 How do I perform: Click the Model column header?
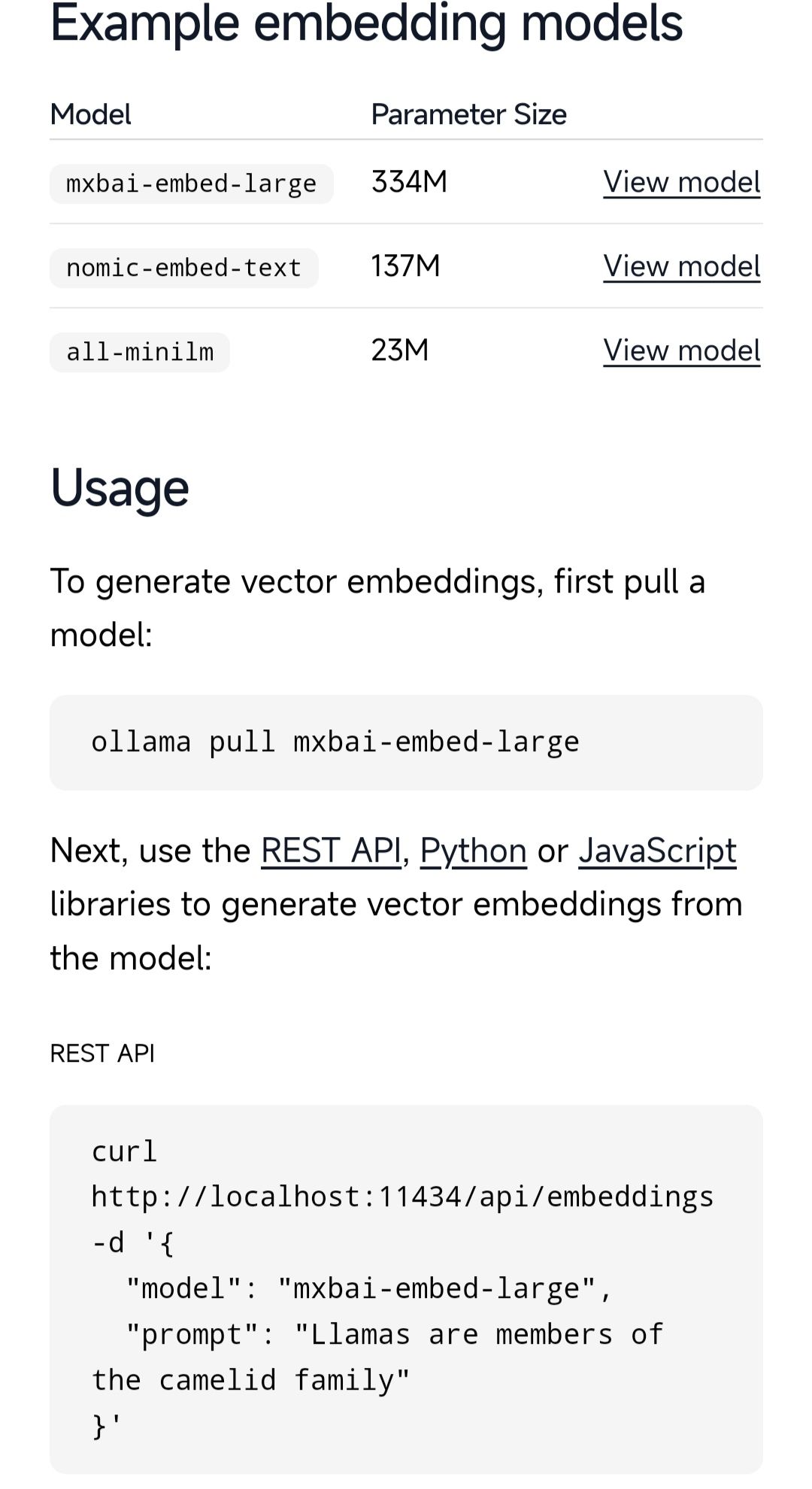pyautogui.click(x=90, y=114)
